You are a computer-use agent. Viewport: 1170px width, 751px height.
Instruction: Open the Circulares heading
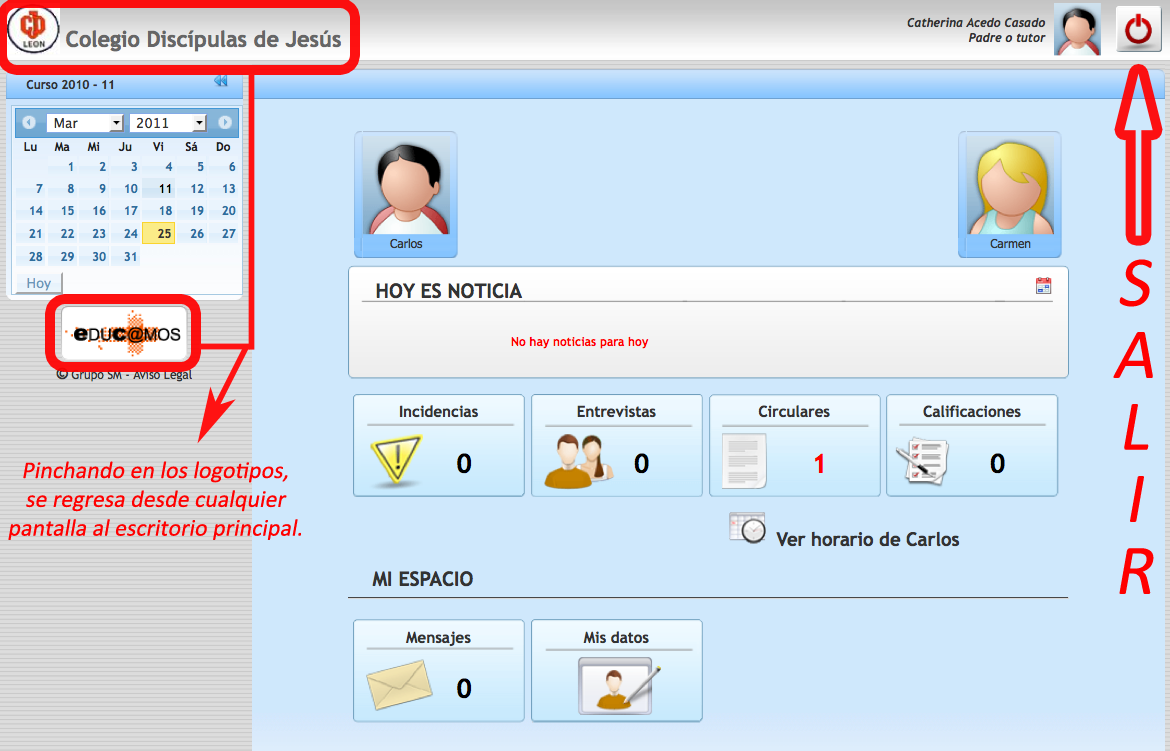pyautogui.click(x=794, y=411)
